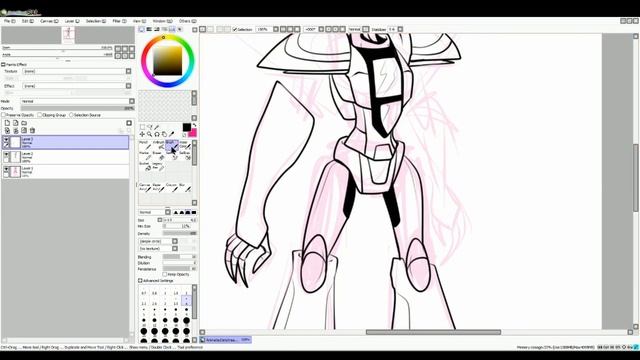The image size is (640, 360).
Task: Open the Window menu
Action: tap(162, 21)
